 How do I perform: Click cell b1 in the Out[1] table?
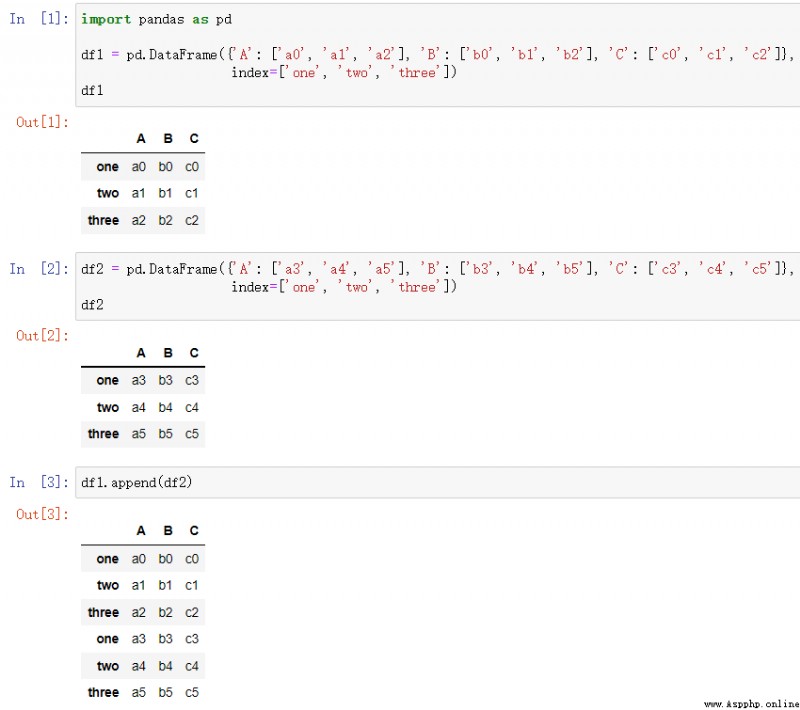(165, 193)
